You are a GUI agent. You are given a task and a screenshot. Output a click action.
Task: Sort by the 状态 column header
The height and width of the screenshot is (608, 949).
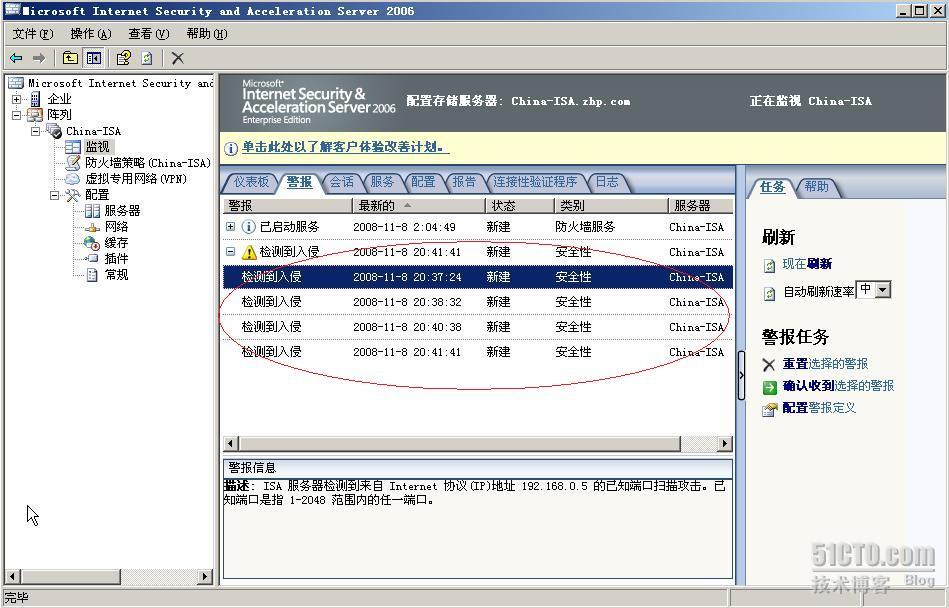click(519, 206)
